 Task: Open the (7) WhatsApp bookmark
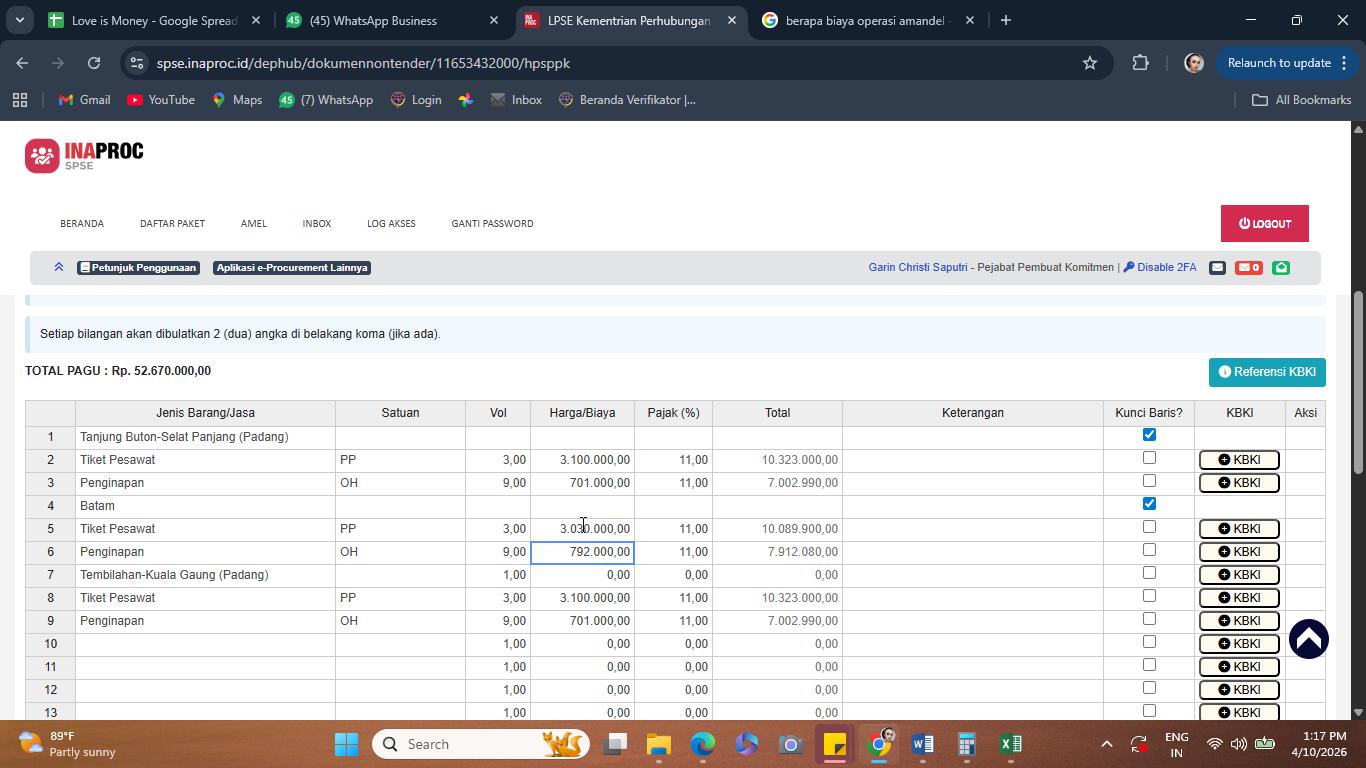[326, 100]
